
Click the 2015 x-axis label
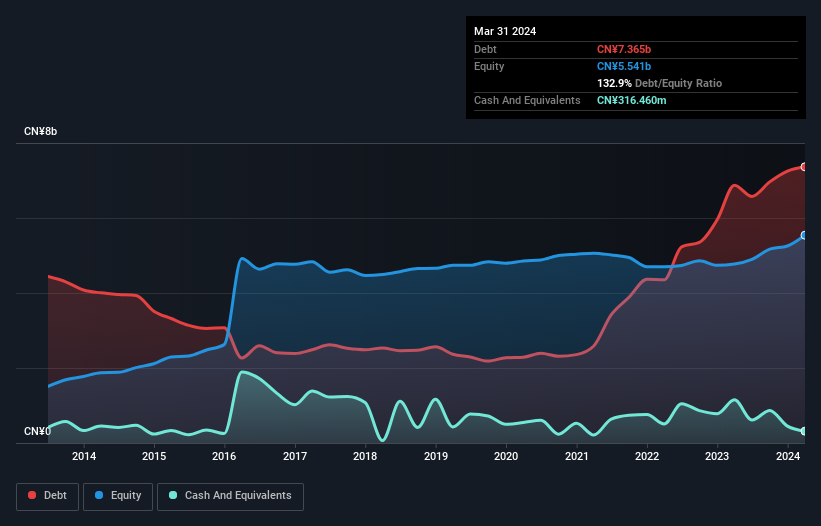pyautogui.click(x=154, y=456)
